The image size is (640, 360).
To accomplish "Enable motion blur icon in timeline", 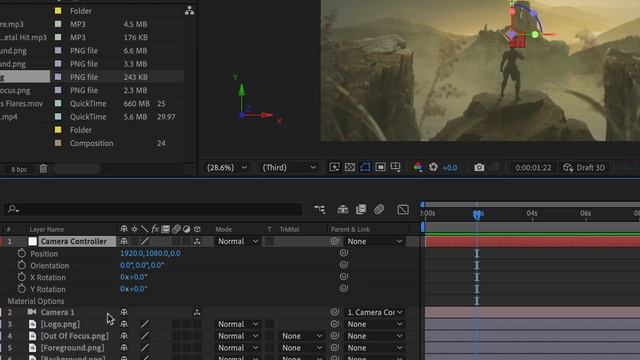I will 379,209.
